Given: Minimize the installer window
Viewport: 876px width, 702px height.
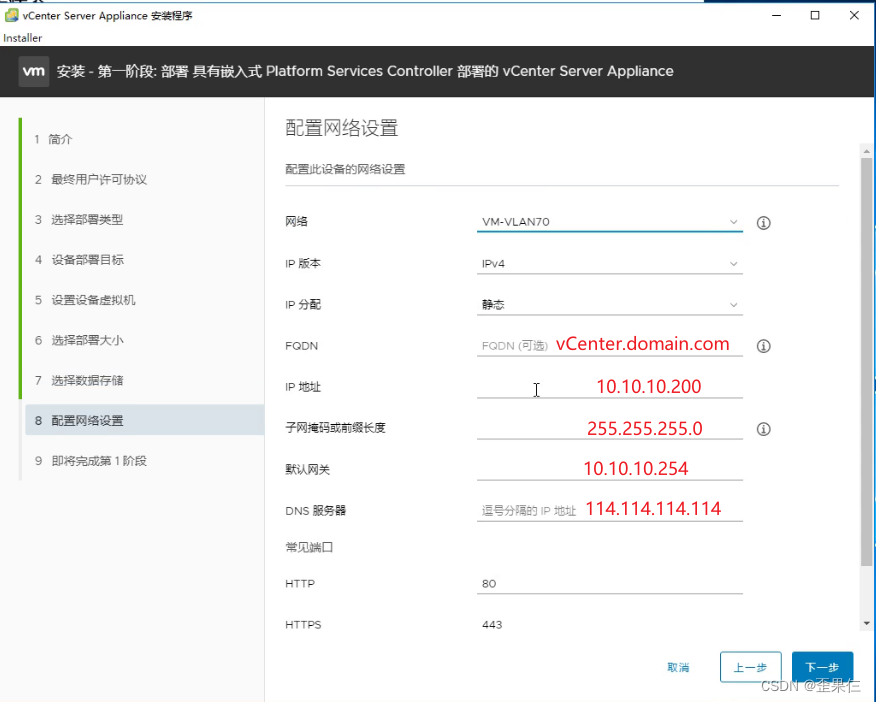Looking at the screenshot, I should [x=776, y=16].
